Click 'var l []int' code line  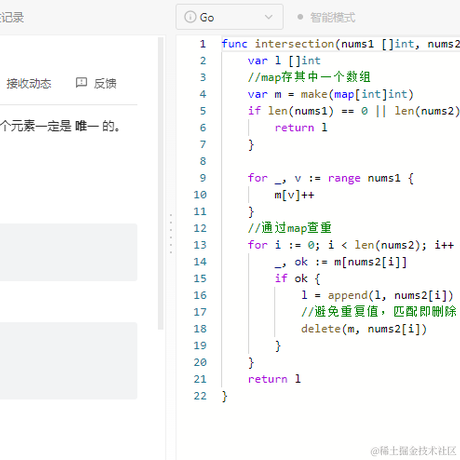284,61
